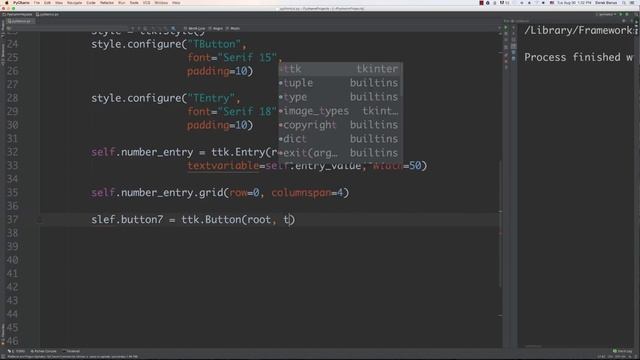The image size is (640, 360).
Task: Select the editor file tab
Action: pos(20,21)
